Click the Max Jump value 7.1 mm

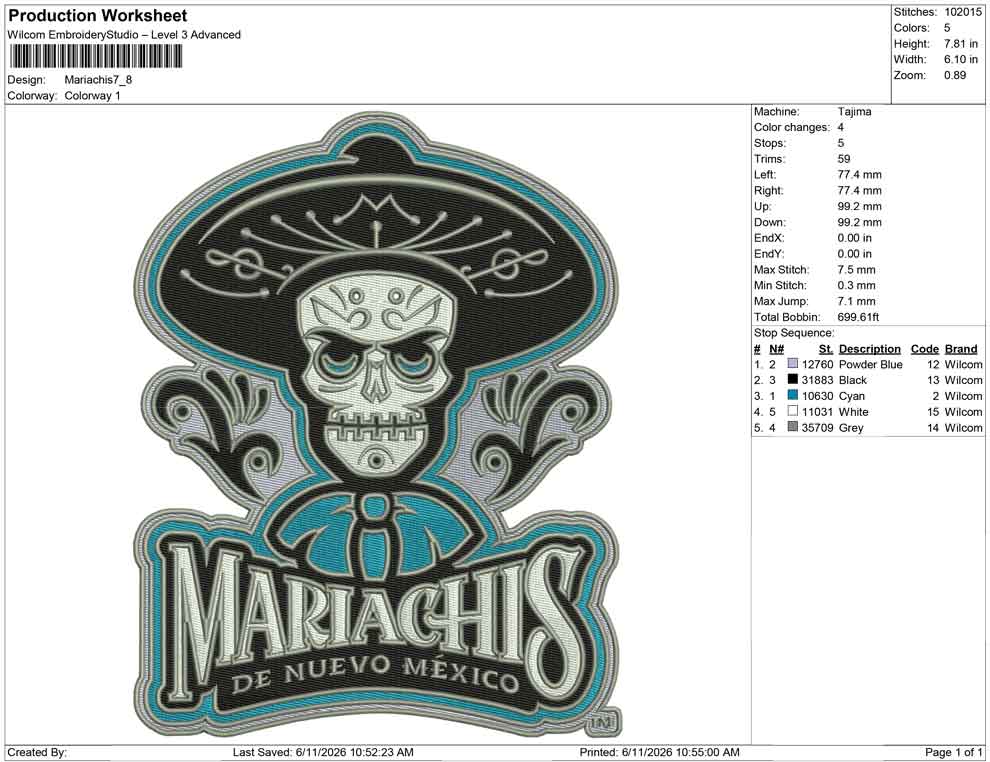pyautogui.click(x=857, y=301)
